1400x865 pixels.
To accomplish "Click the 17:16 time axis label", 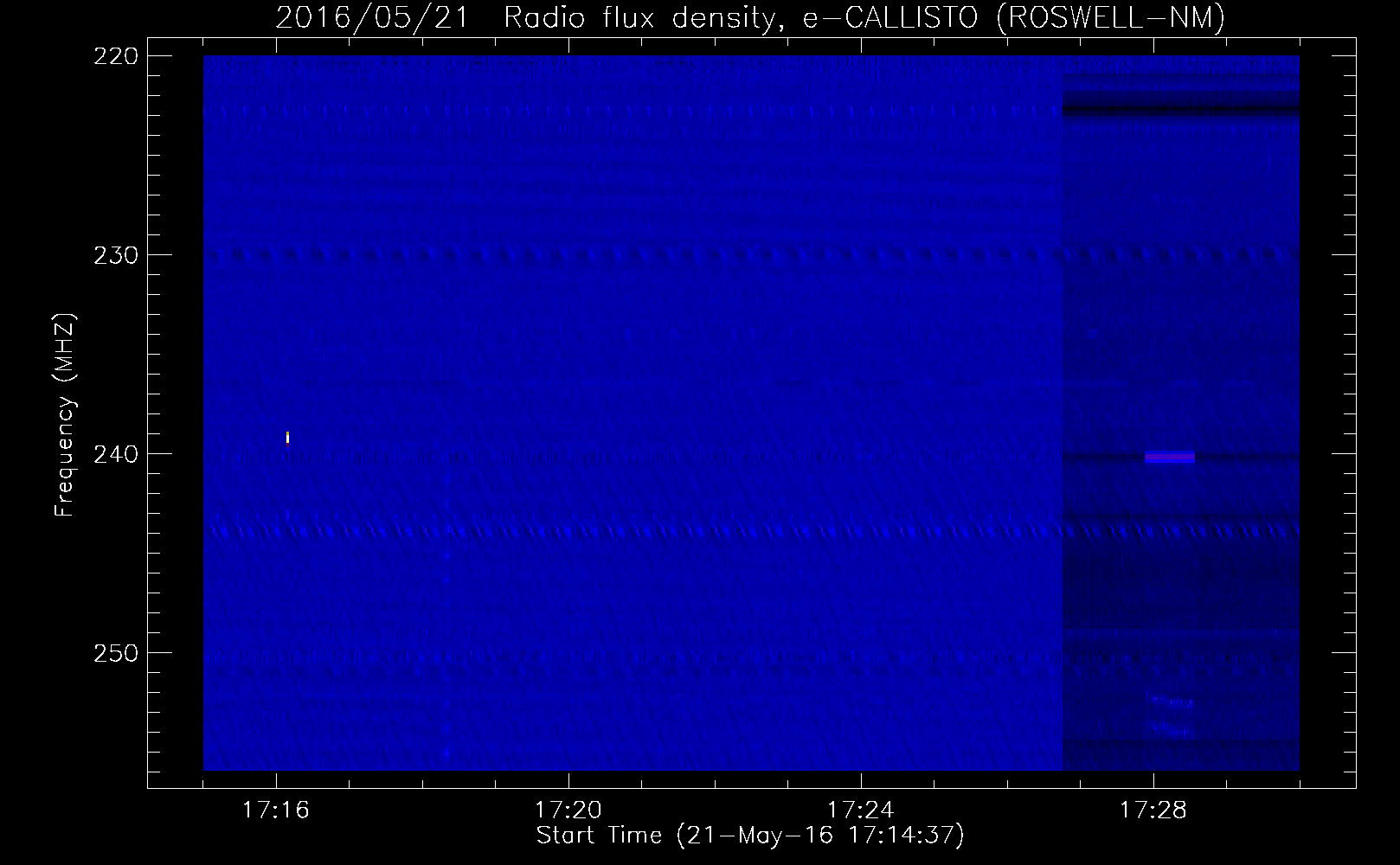I will (276, 811).
